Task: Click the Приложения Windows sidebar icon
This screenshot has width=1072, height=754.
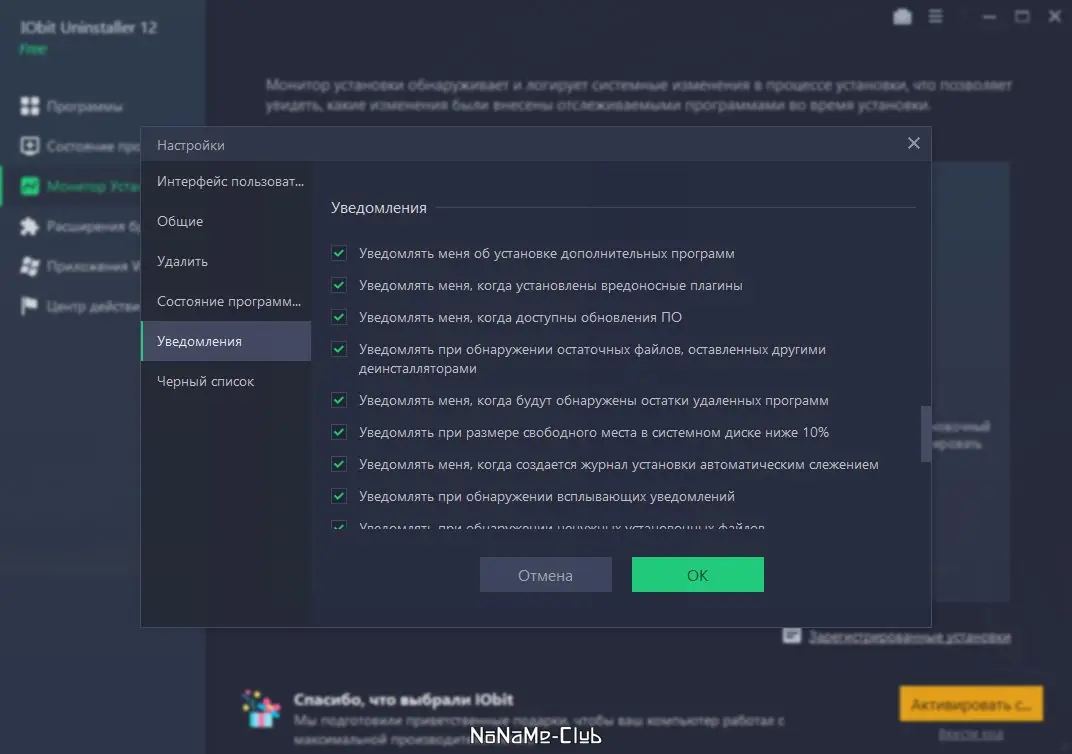Action: [29, 266]
